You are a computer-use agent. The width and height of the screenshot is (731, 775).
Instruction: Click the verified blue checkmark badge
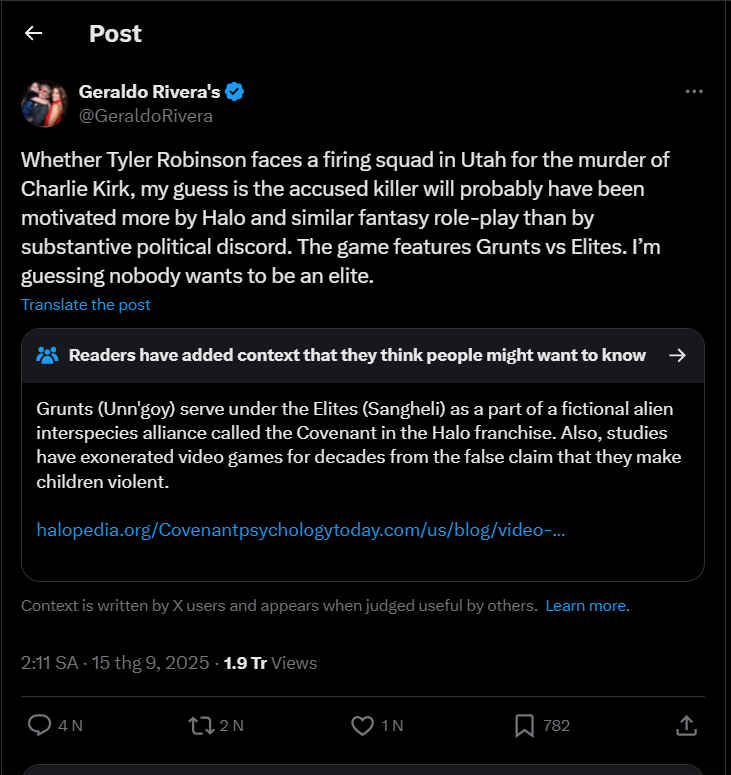(x=235, y=92)
